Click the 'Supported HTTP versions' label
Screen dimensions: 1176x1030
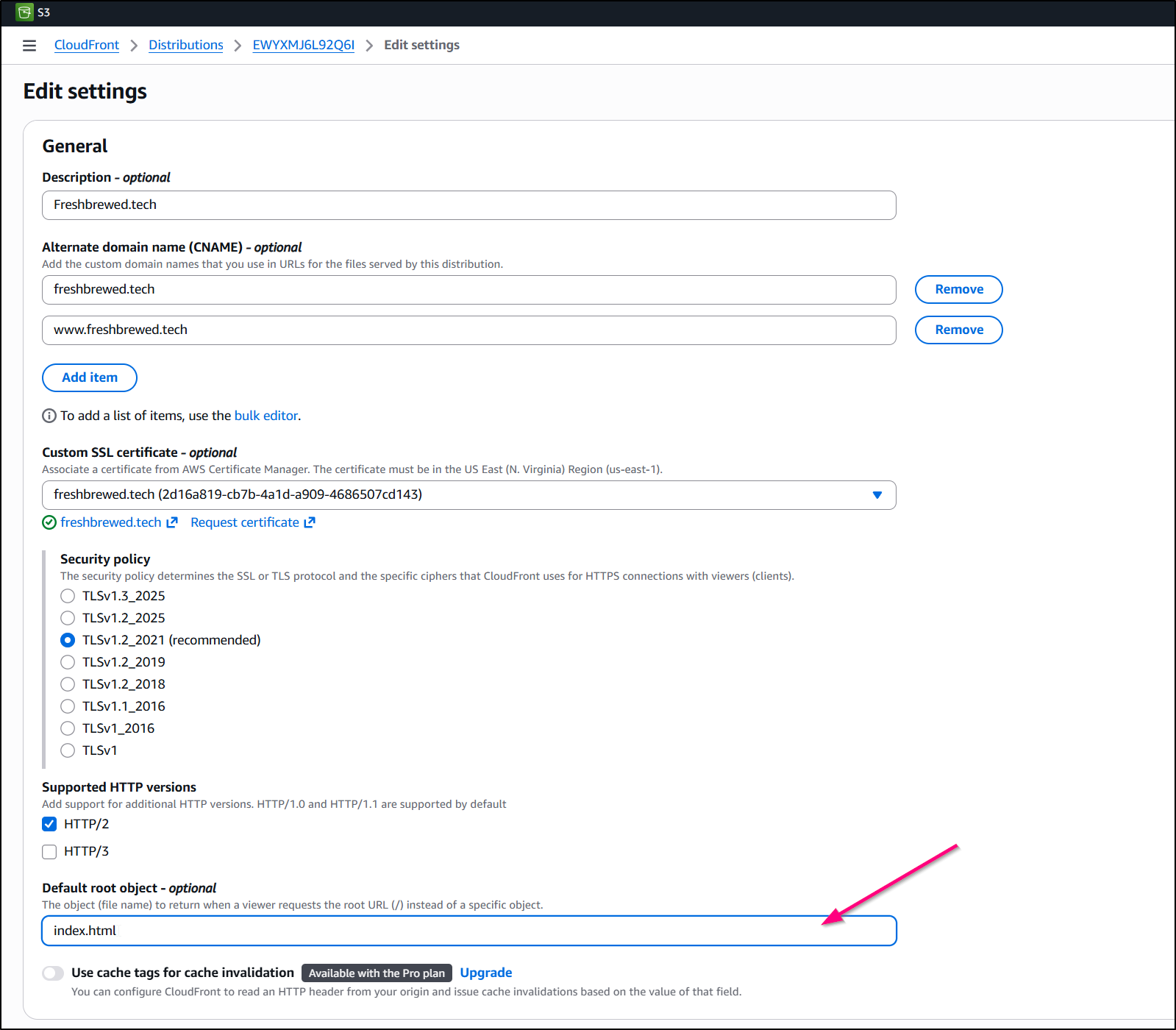coord(119,787)
